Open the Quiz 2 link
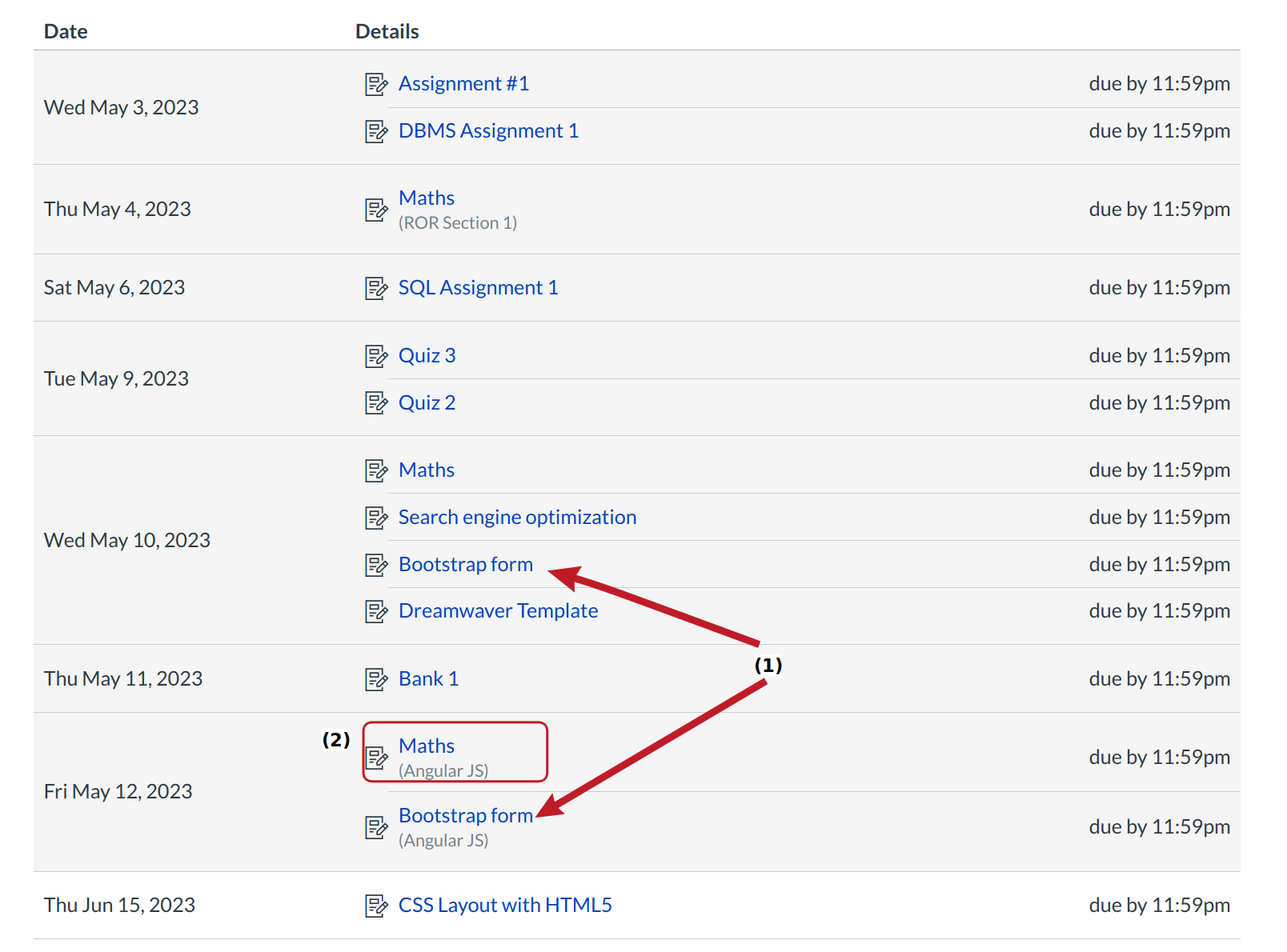 click(427, 403)
